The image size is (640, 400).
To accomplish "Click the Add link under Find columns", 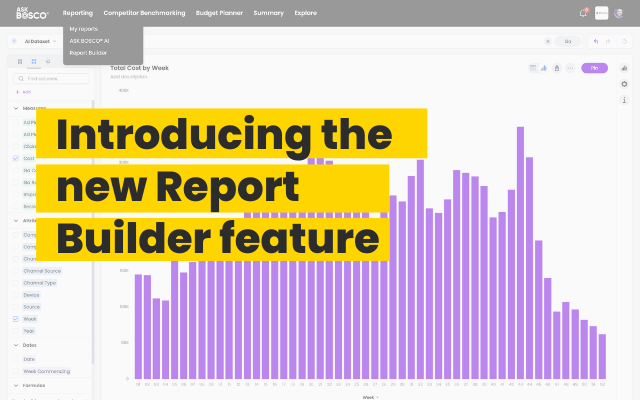I will click(x=24, y=92).
